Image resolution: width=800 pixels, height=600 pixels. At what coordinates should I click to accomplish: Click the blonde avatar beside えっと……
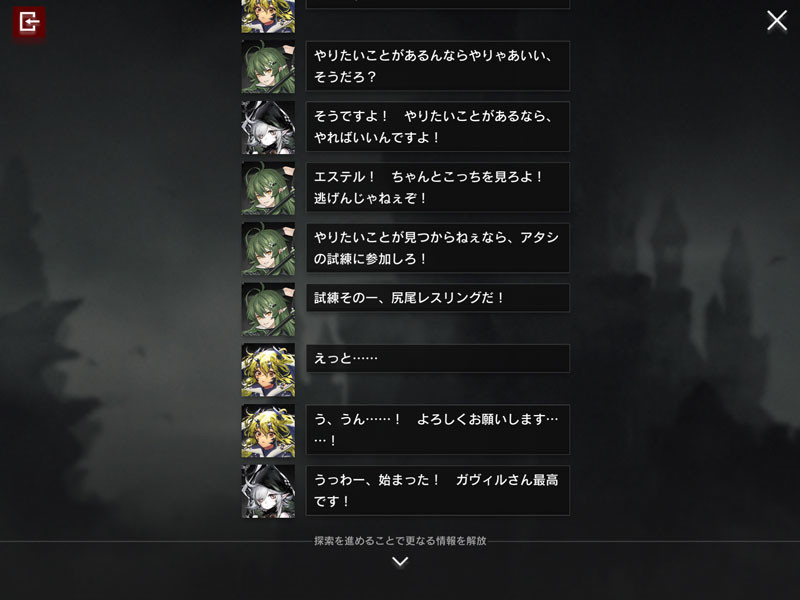(268, 370)
